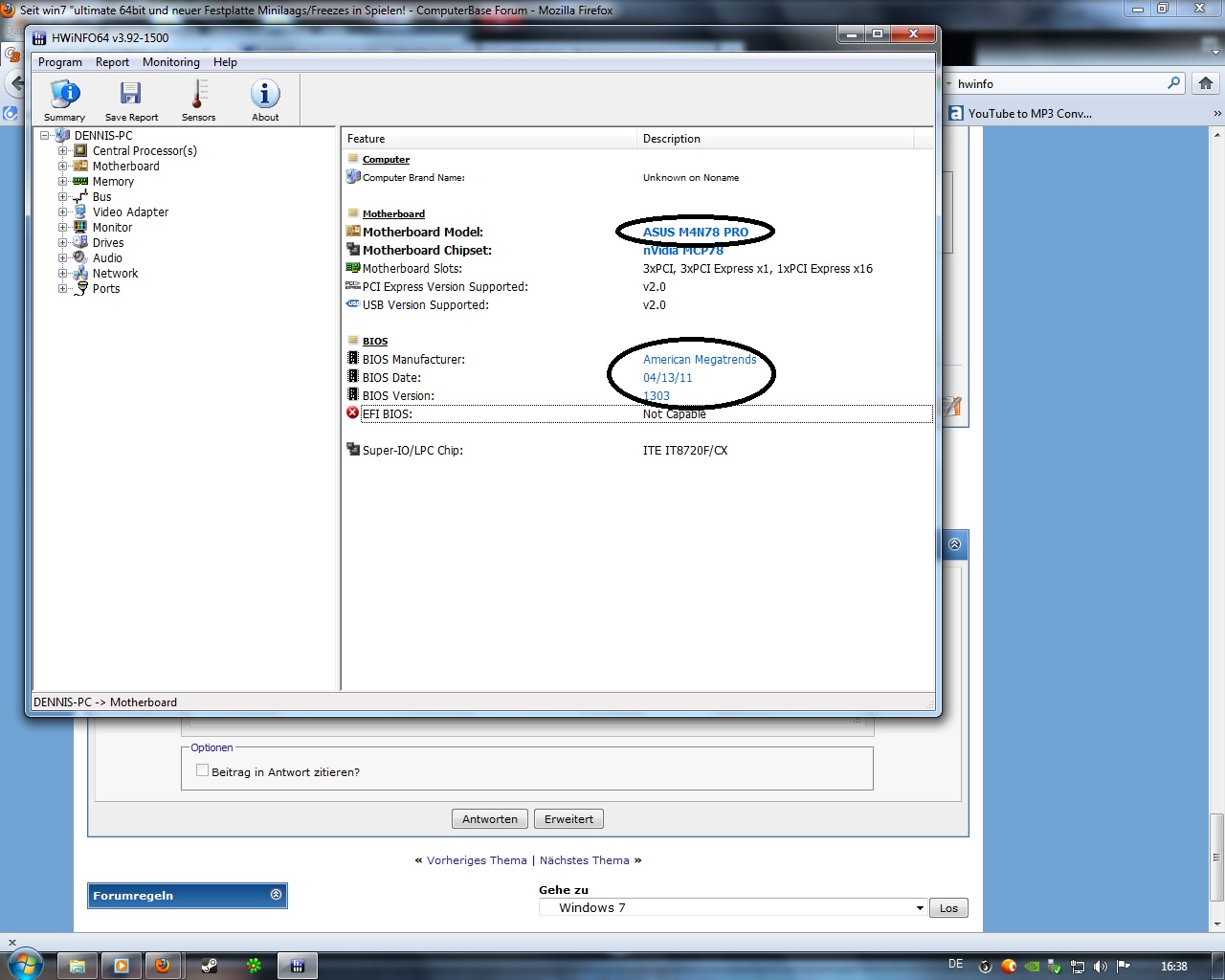This screenshot has height=980, width=1225.
Task: Select the BIOS Version row
Action: click(638, 395)
